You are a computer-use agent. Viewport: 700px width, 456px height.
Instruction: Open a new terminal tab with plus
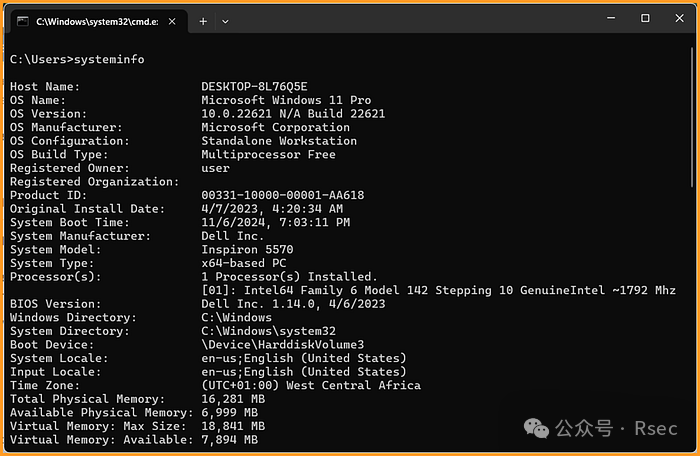click(203, 20)
